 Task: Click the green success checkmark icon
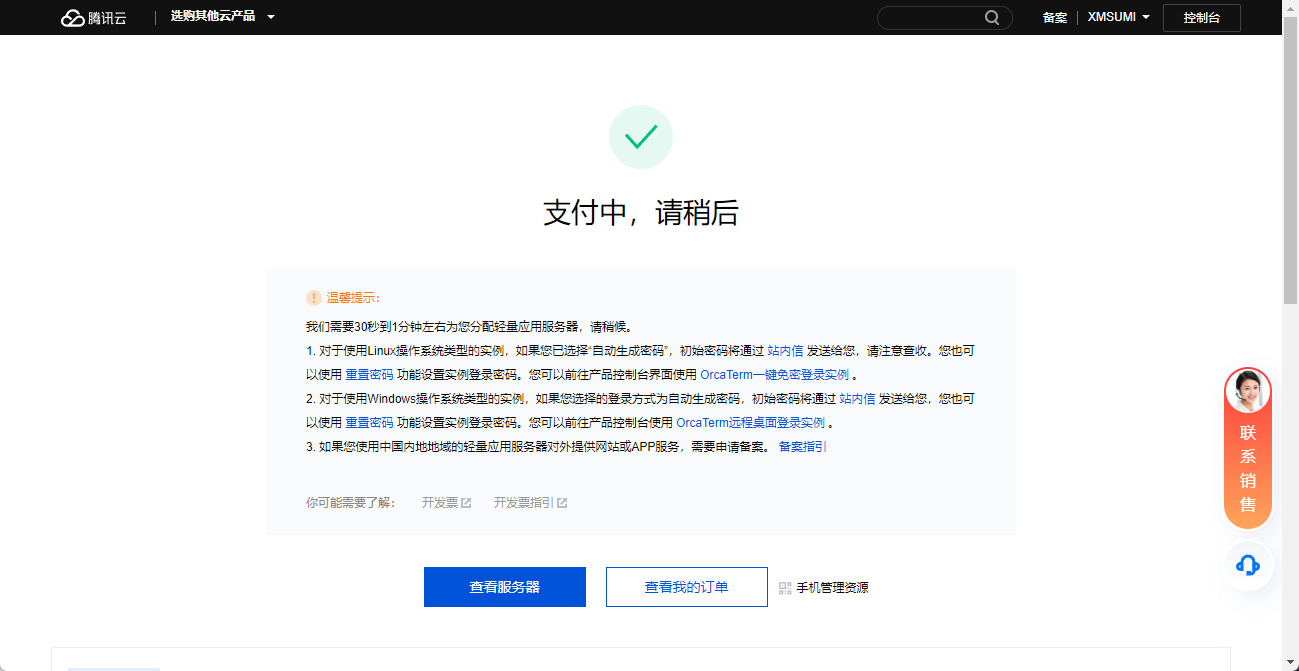641,137
